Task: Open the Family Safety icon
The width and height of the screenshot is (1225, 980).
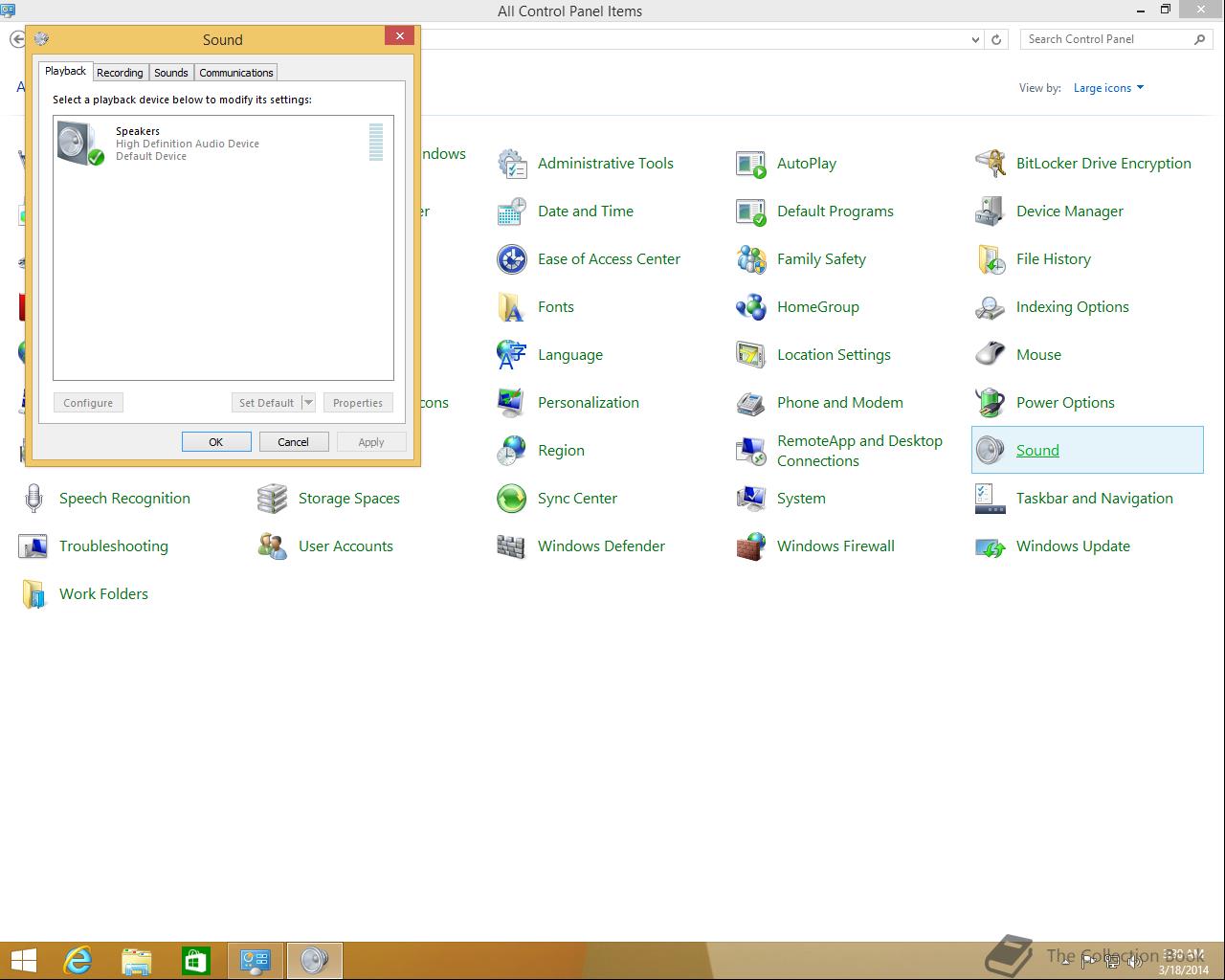Action: pos(751,259)
